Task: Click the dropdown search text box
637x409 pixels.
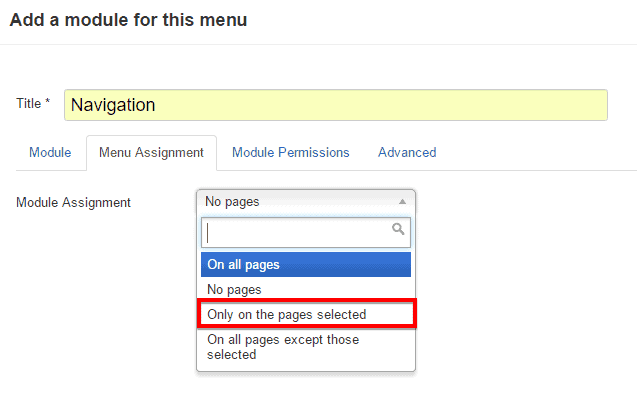Action: tap(296, 232)
